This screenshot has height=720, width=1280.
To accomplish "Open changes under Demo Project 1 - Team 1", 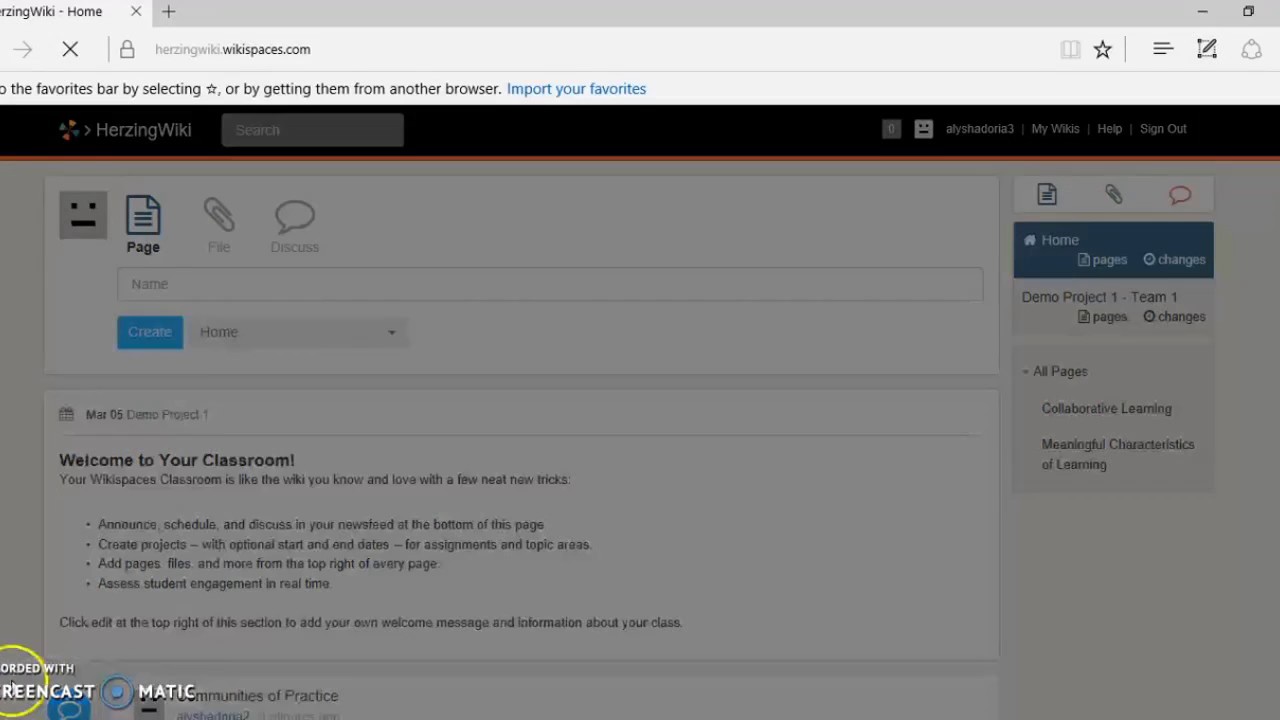I will tap(1174, 317).
